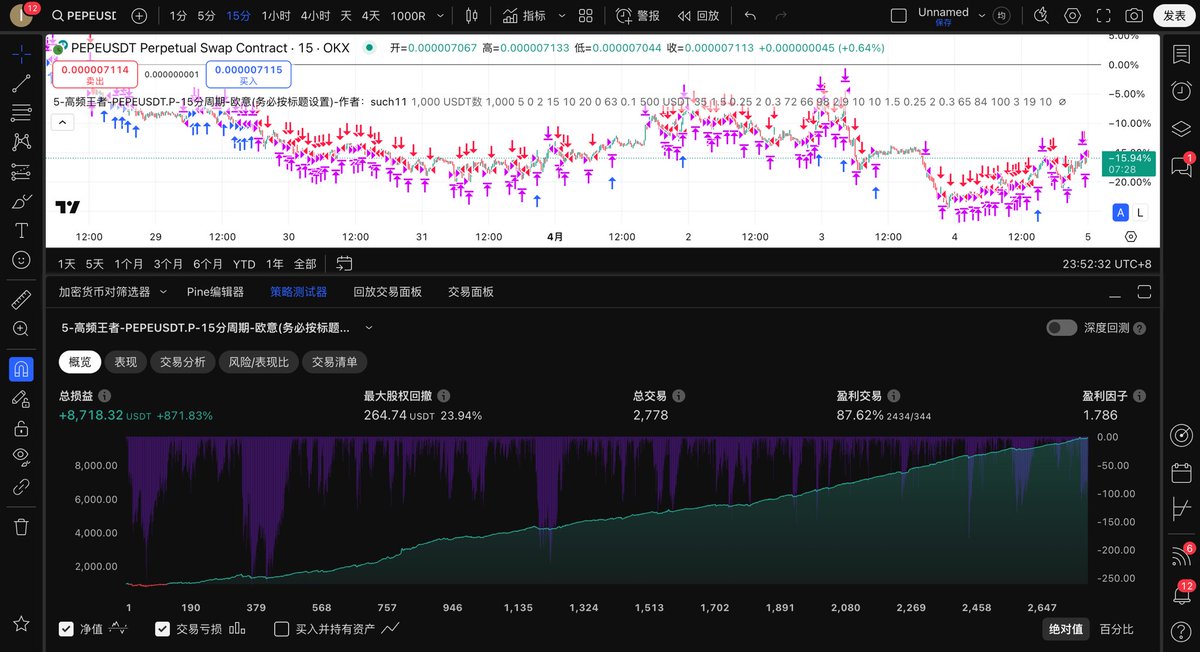Undo the last chart action
The height and width of the screenshot is (652, 1200).
pyautogui.click(x=750, y=16)
